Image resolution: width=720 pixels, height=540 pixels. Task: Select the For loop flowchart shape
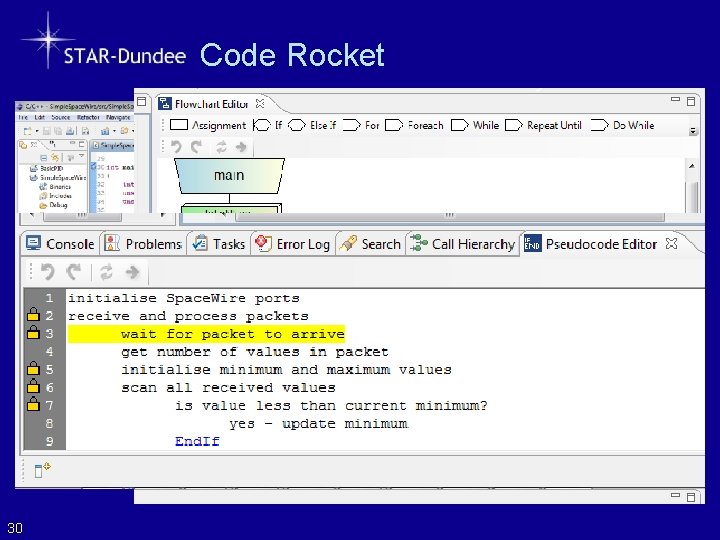(361, 125)
